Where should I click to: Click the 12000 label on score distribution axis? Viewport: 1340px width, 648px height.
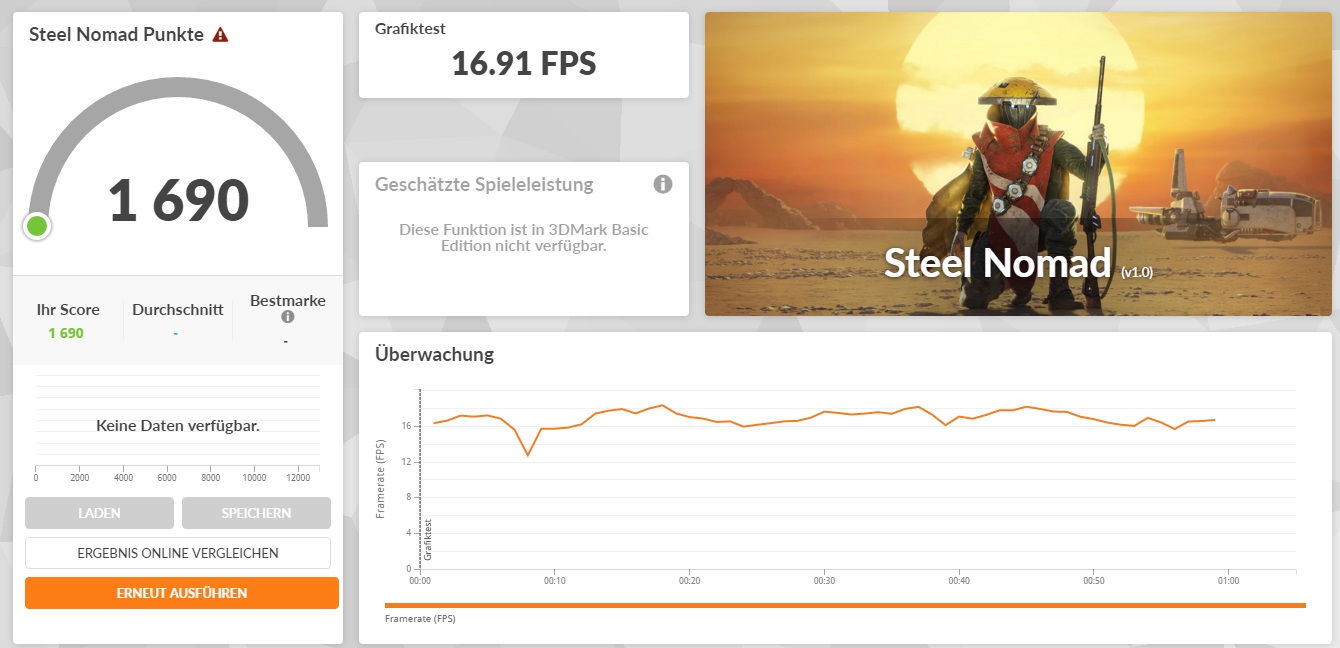click(298, 478)
